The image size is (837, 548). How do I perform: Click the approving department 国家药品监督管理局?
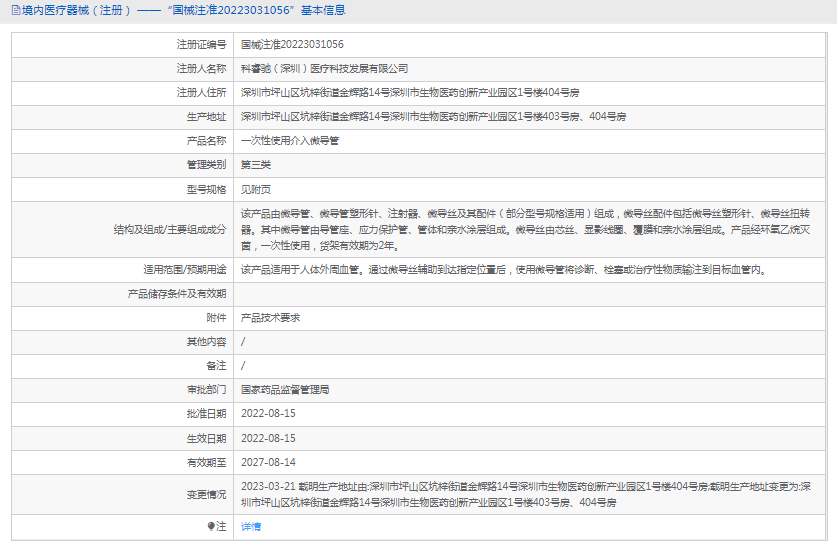coord(285,390)
